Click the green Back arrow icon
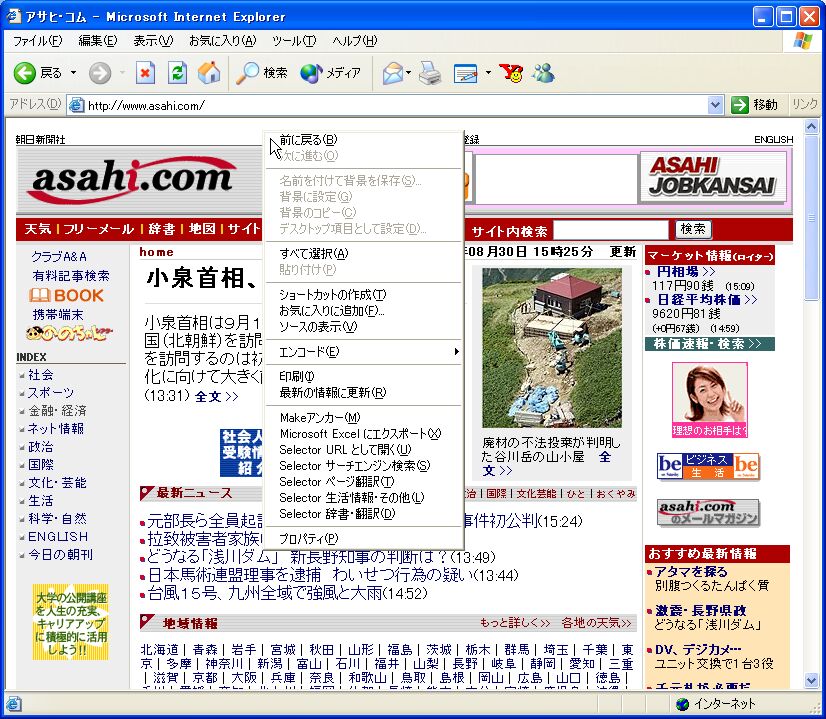Viewport: 826px width, 719px height. [24, 73]
